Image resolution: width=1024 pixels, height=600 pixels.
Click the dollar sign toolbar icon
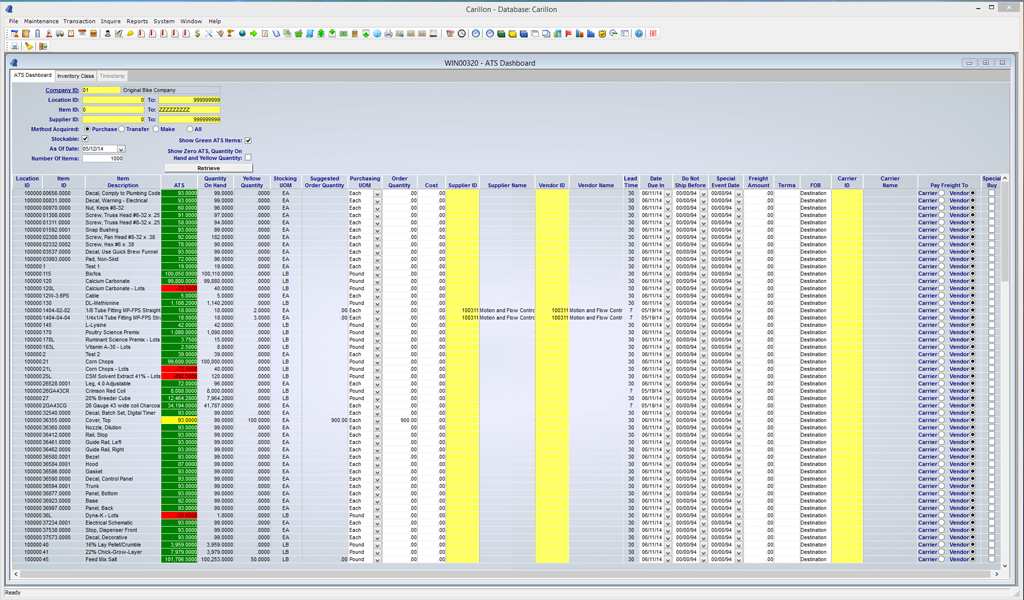click(197, 34)
